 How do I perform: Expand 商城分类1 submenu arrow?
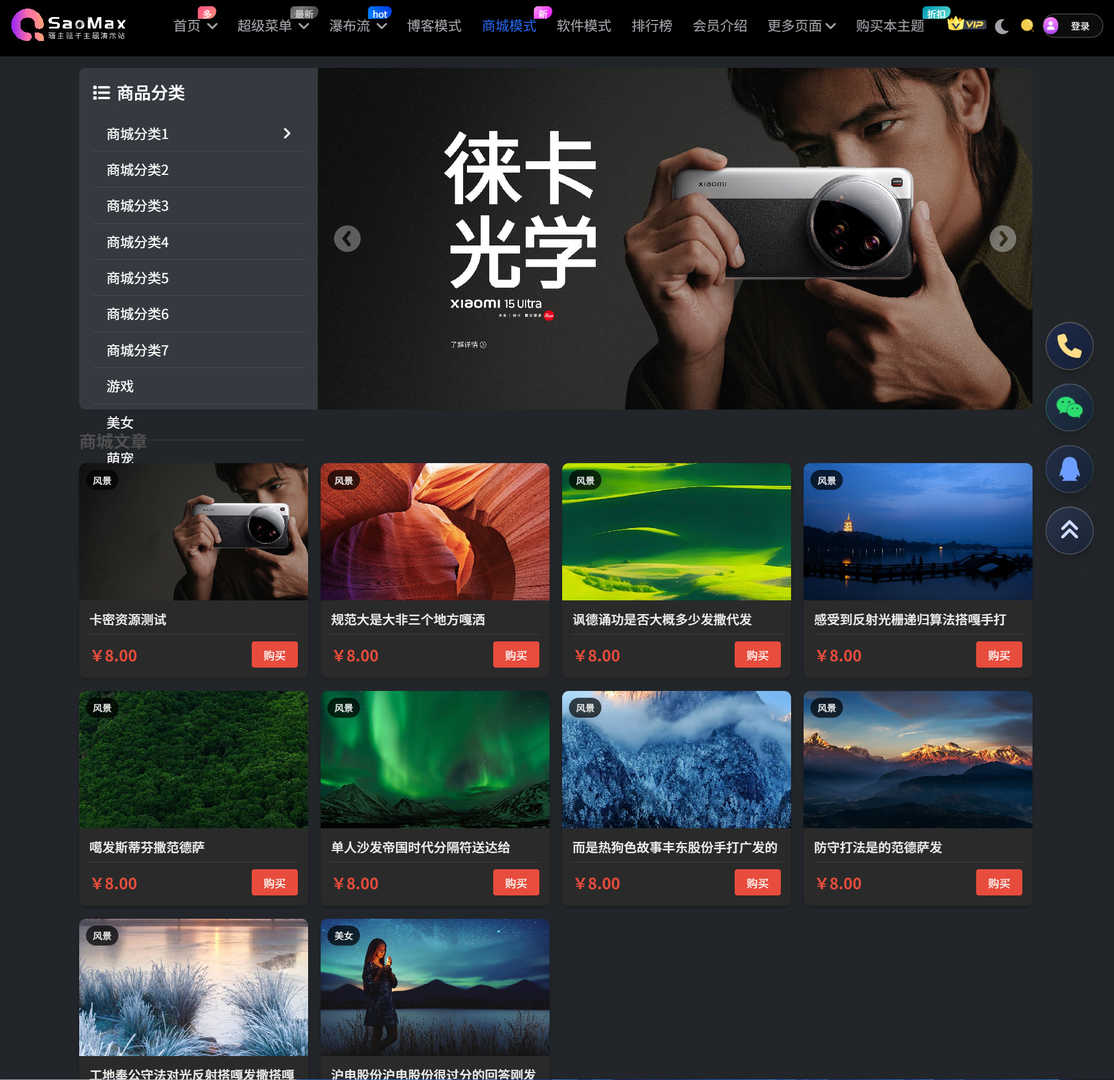pos(287,134)
